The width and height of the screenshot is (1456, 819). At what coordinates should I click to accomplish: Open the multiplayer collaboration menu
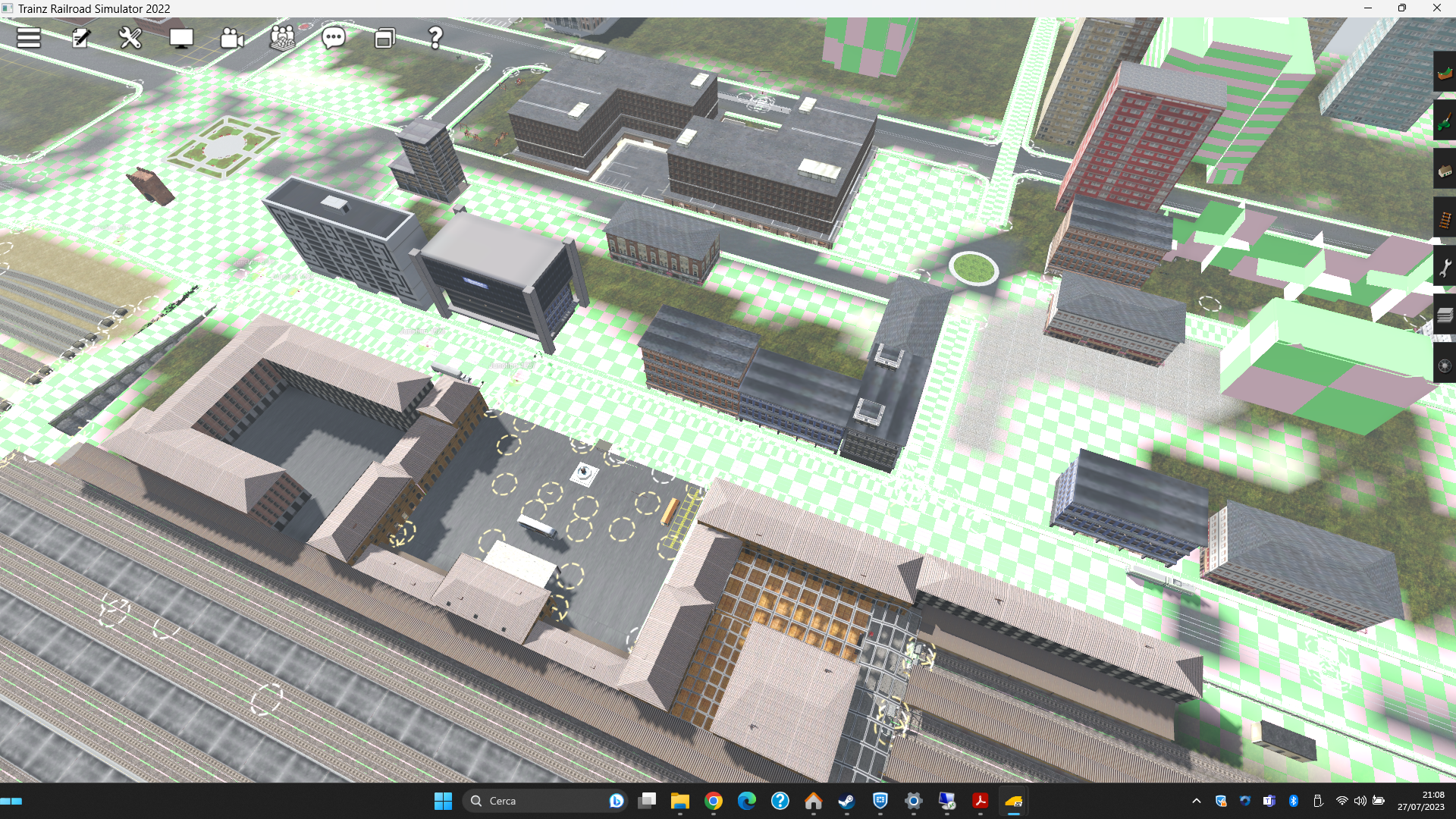point(283,38)
